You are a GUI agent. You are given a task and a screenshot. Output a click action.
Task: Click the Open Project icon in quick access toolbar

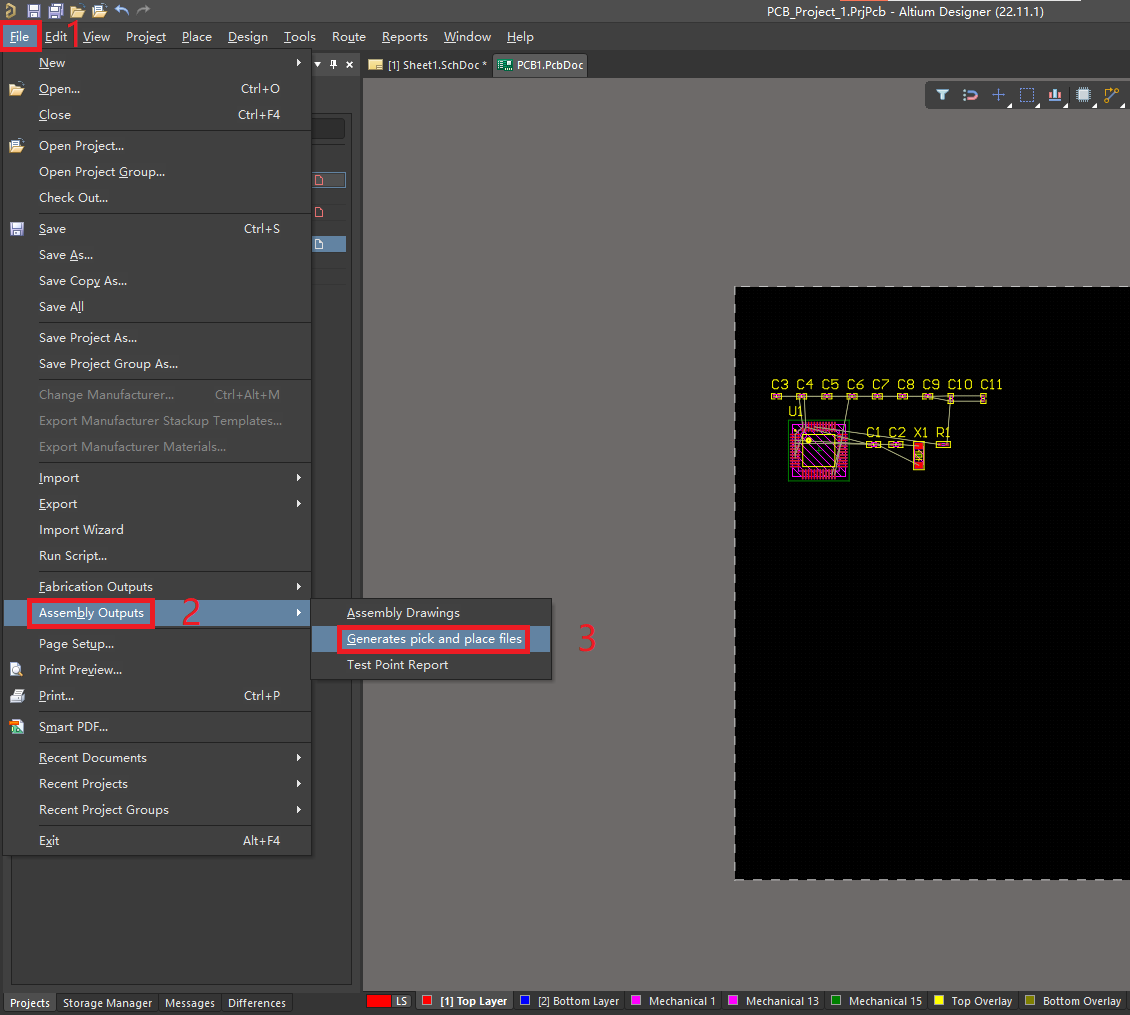click(99, 11)
